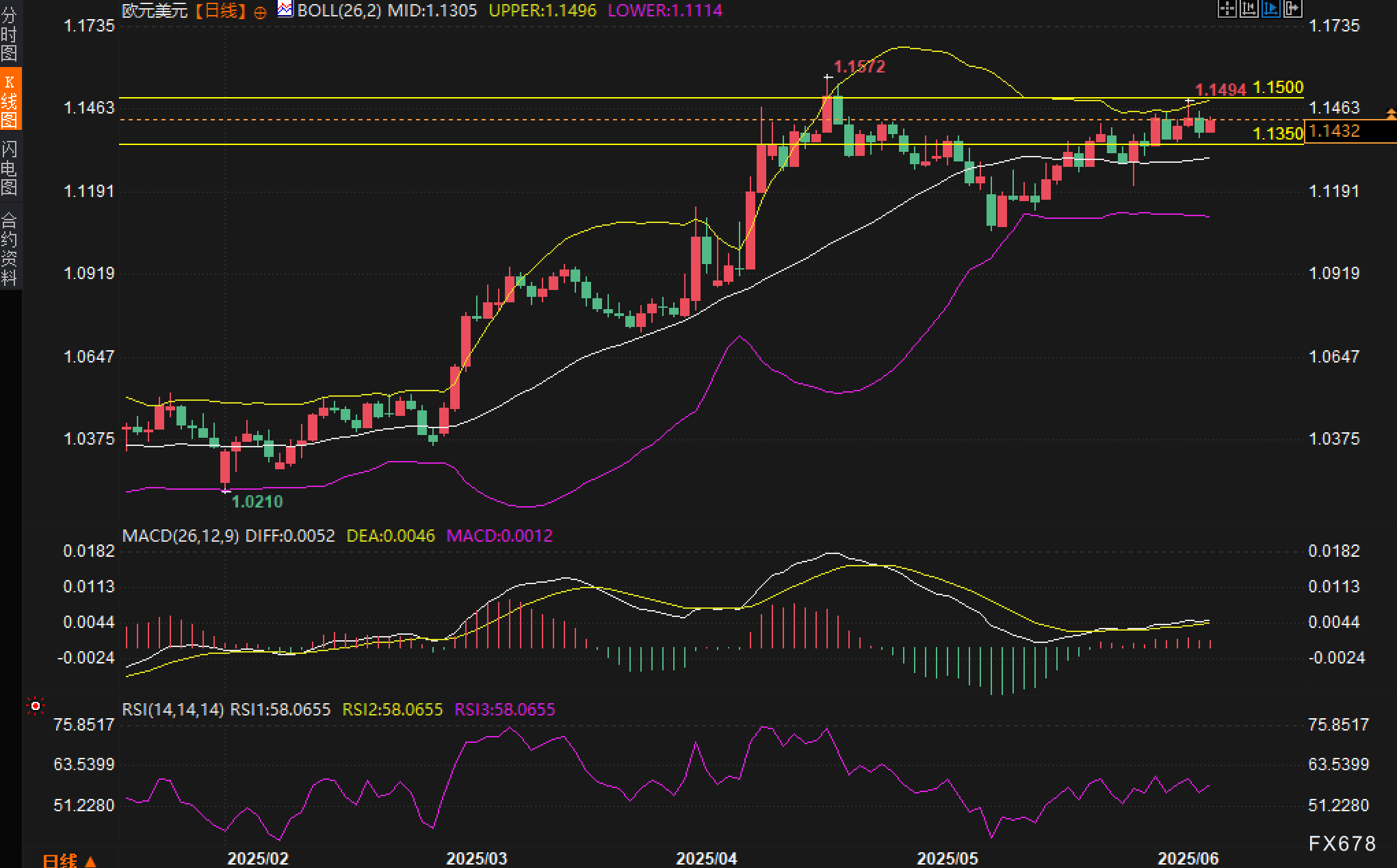Expand the 日线 period selector at bottom

pyautogui.click(x=69, y=860)
